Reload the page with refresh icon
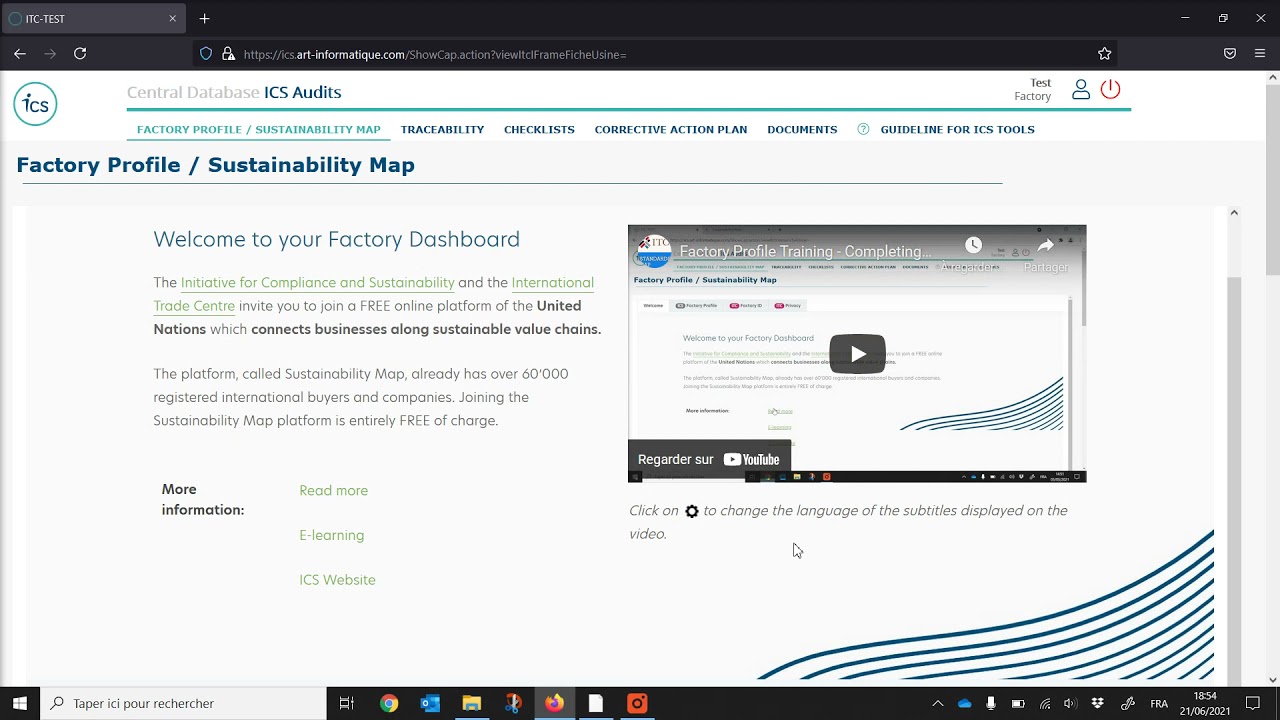 pos(80,54)
